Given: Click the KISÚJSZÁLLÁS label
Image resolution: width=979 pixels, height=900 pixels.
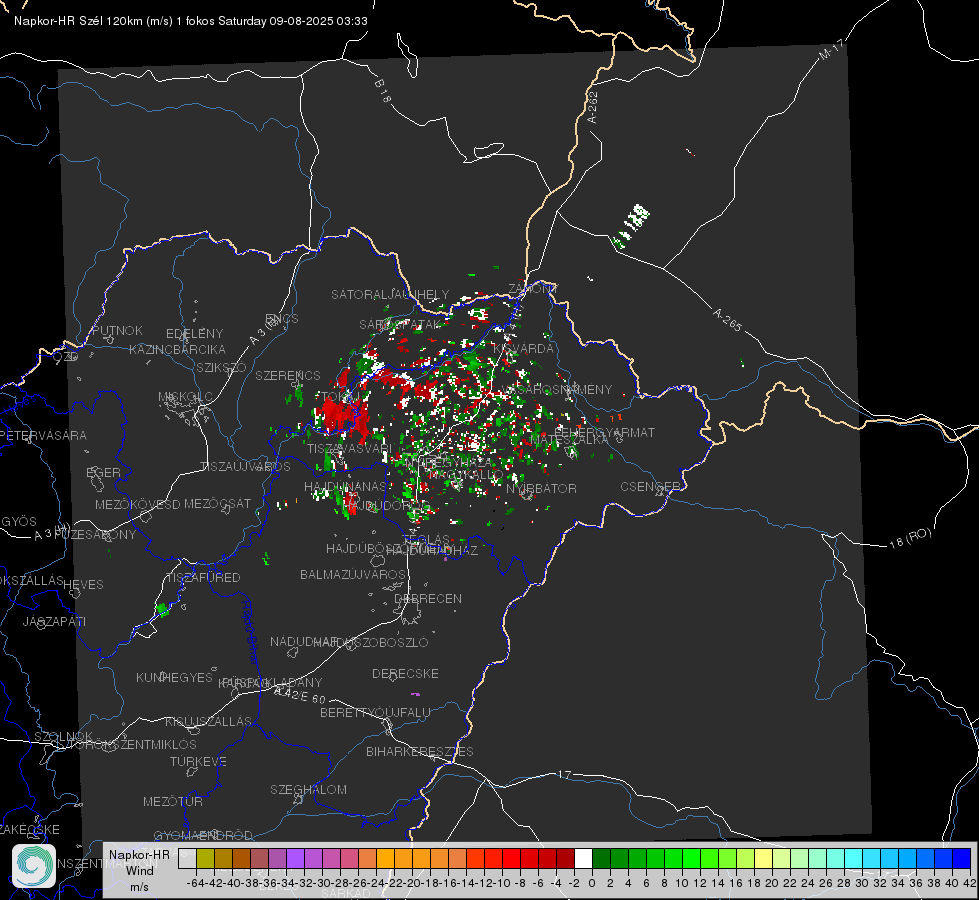Looking at the screenshot, I should click(209, 721).
